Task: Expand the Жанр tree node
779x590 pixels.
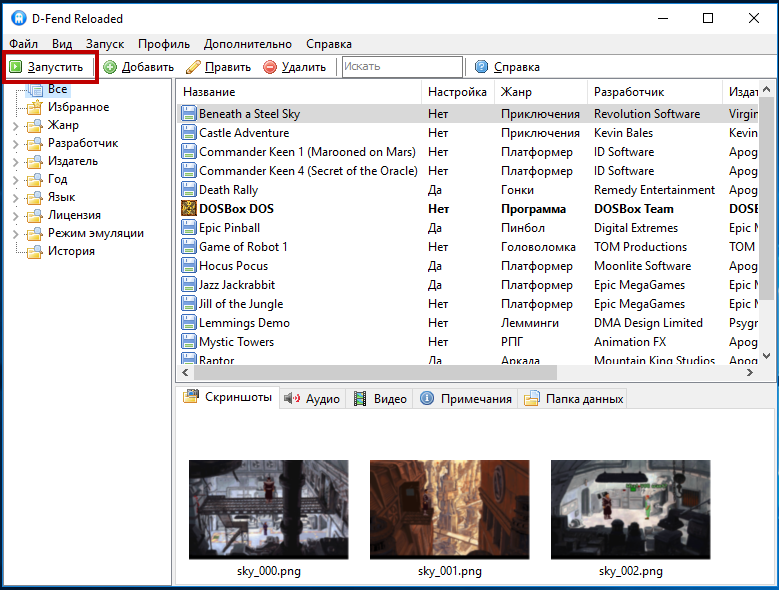Action: (15, 126)
